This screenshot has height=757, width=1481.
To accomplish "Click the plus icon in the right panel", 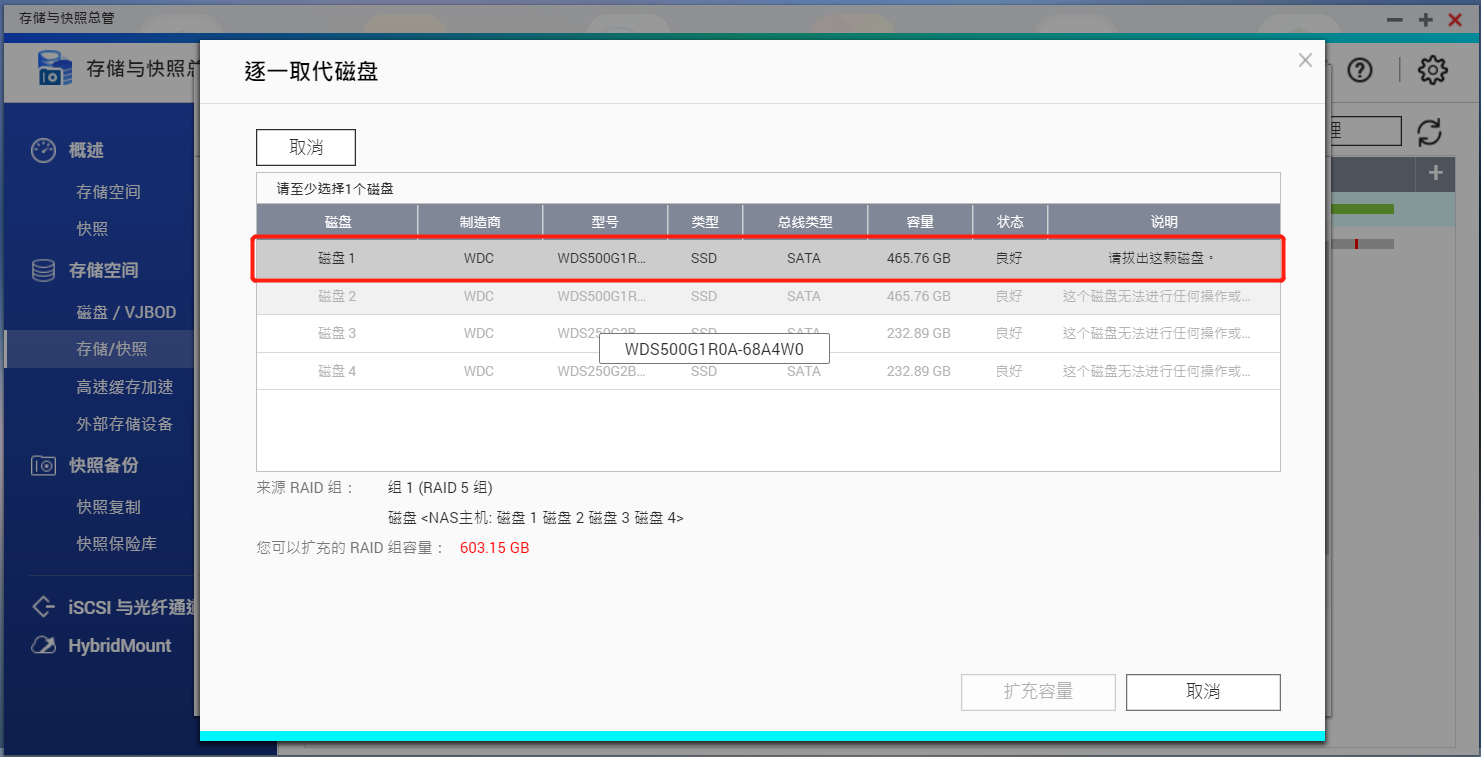I will coord(1436,173).
